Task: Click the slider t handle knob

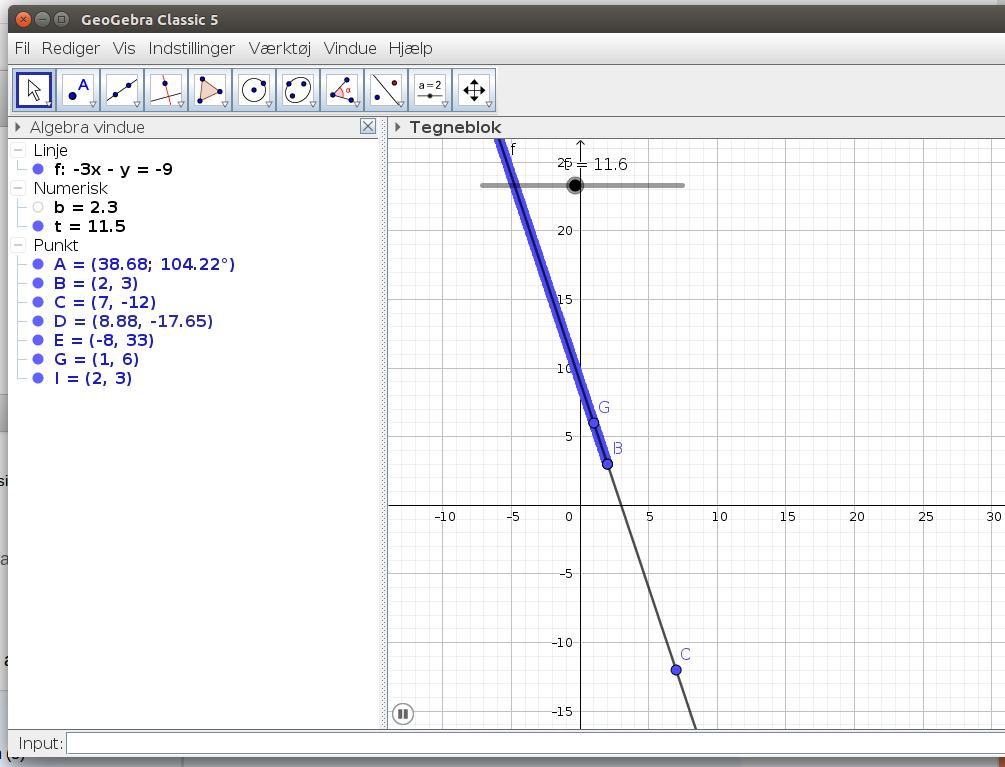Action: pos(575,185)
